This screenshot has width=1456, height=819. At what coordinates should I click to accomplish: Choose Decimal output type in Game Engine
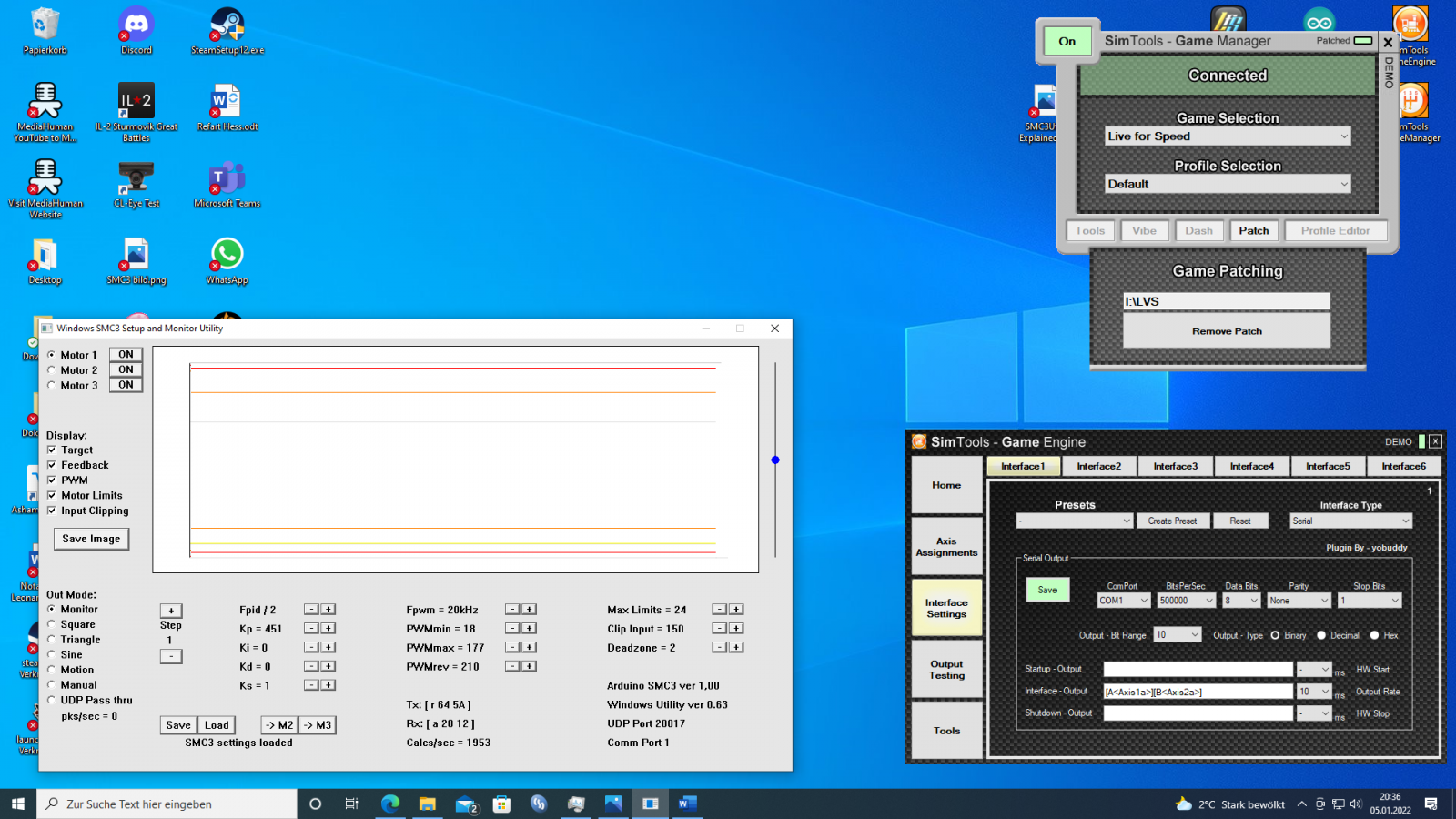point(1321,635)
